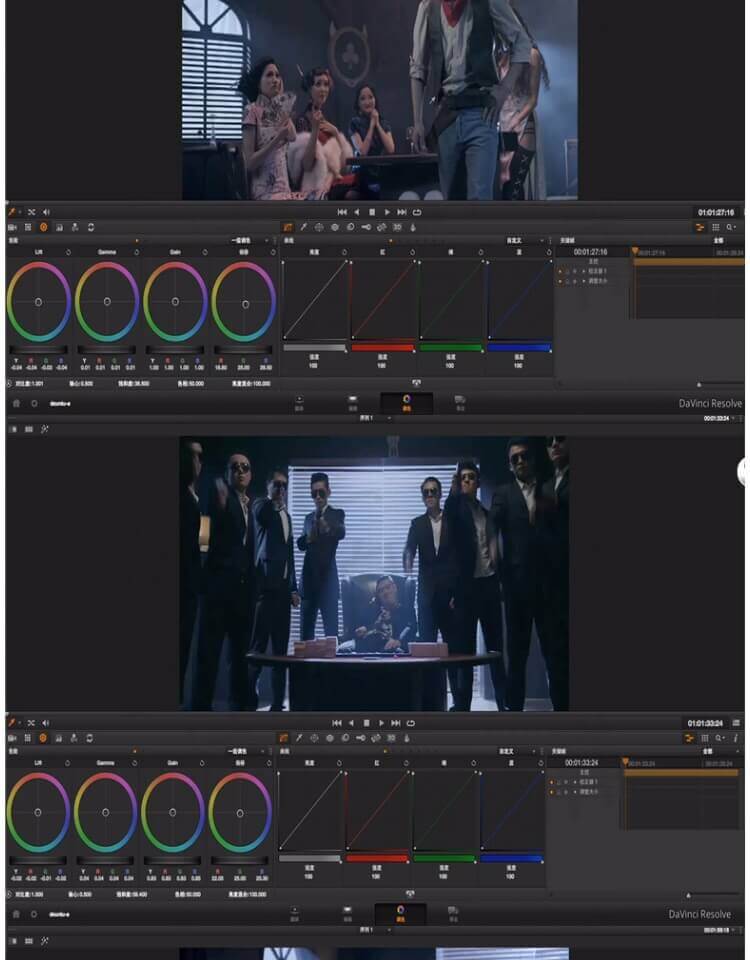Select the Curves palette icon in the upper Resolve panel
Image resolution: width=750 pixels, height=960 pixels.
point(287,227)
